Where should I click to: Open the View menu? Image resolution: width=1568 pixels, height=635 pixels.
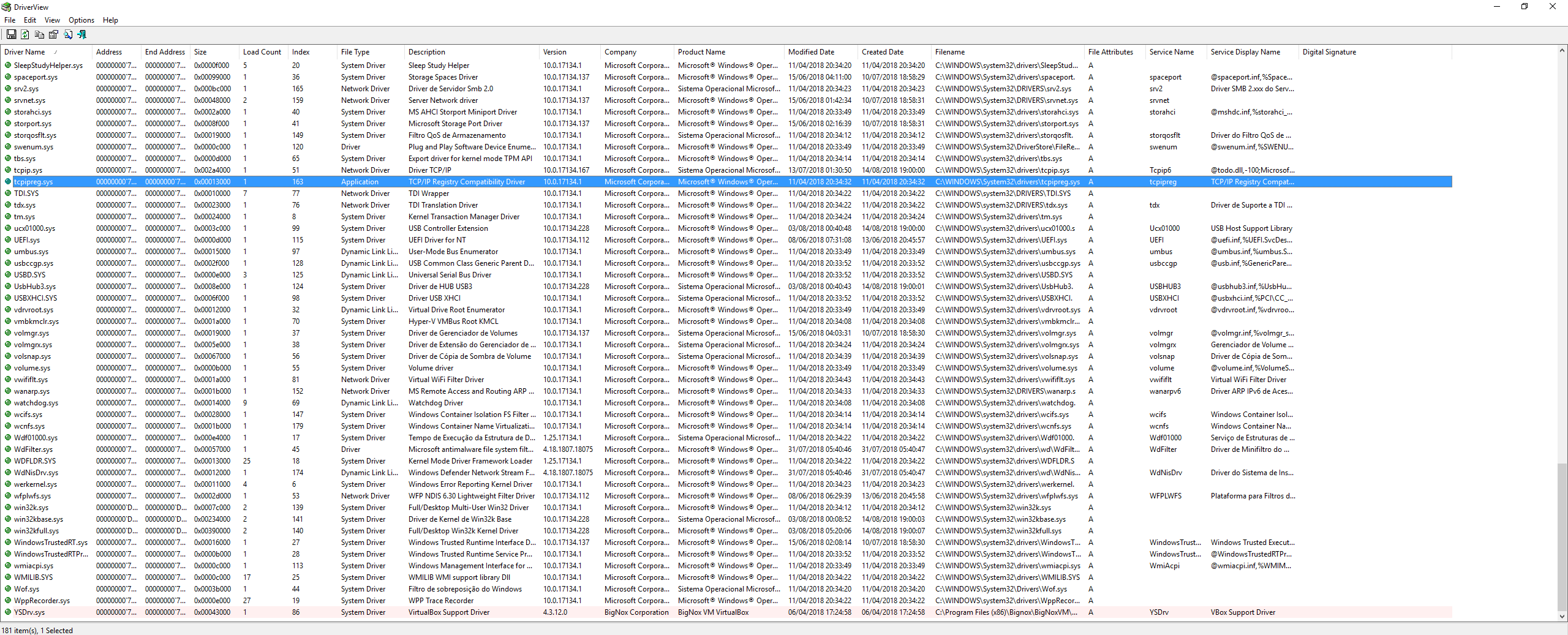[x=52, y=20]
